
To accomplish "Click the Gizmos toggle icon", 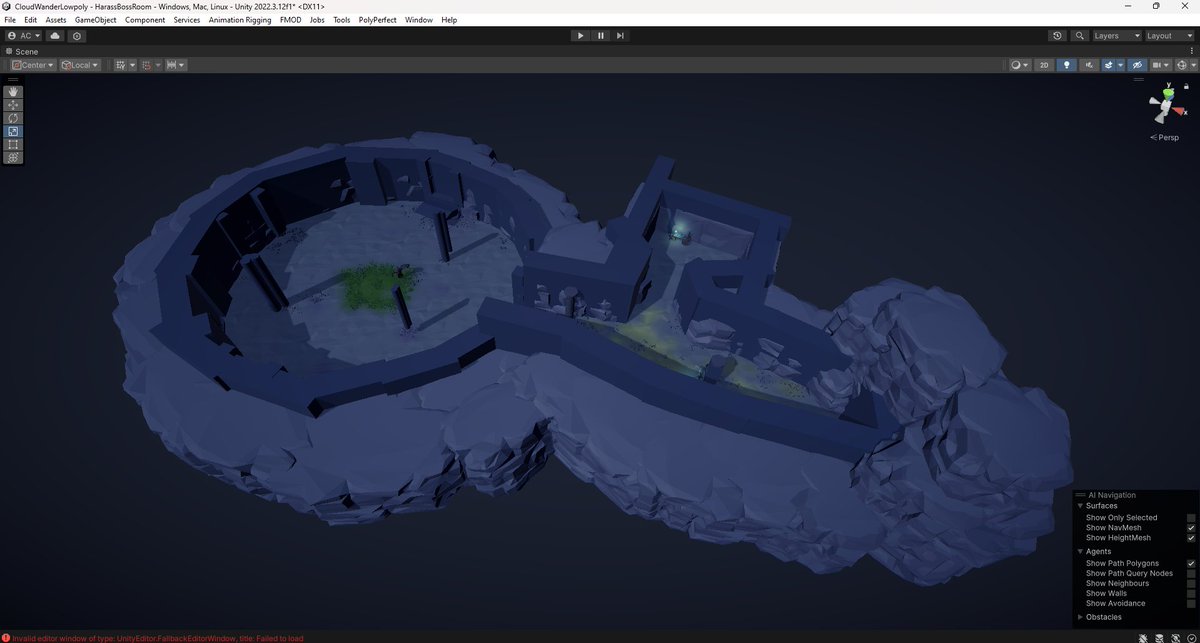I will coord(1181,65).
